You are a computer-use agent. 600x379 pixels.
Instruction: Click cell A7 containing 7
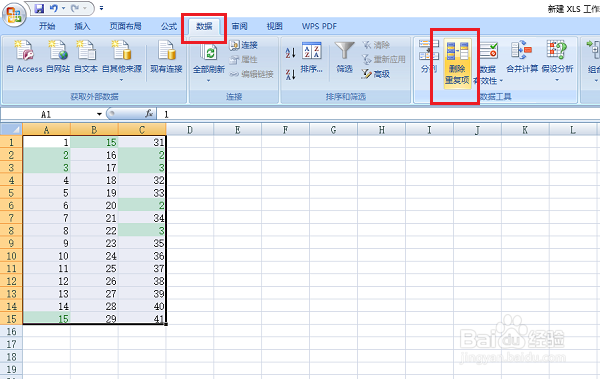click(46, 218)
